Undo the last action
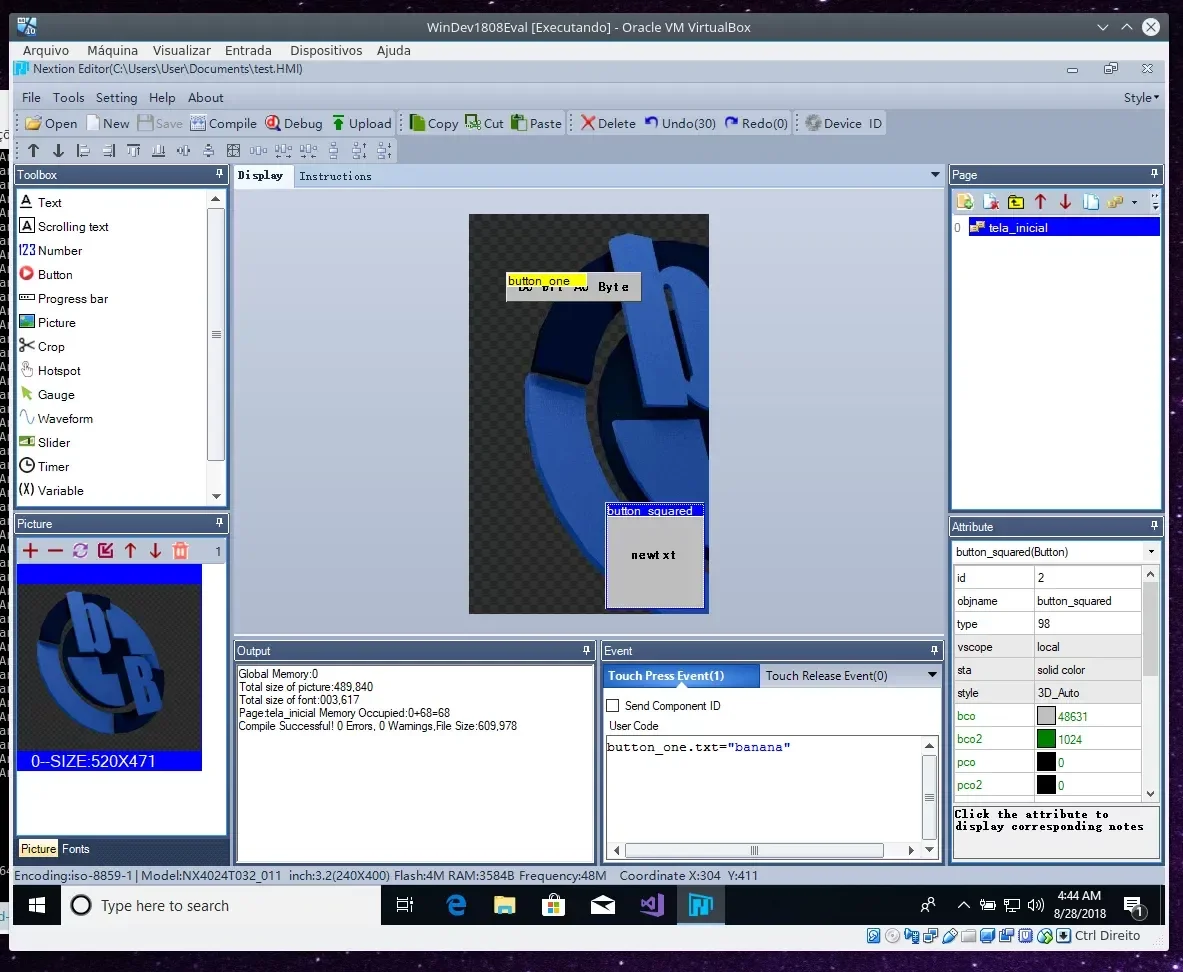The width and height of the screenshot is (1183, 972). click(x=680, y=123)
